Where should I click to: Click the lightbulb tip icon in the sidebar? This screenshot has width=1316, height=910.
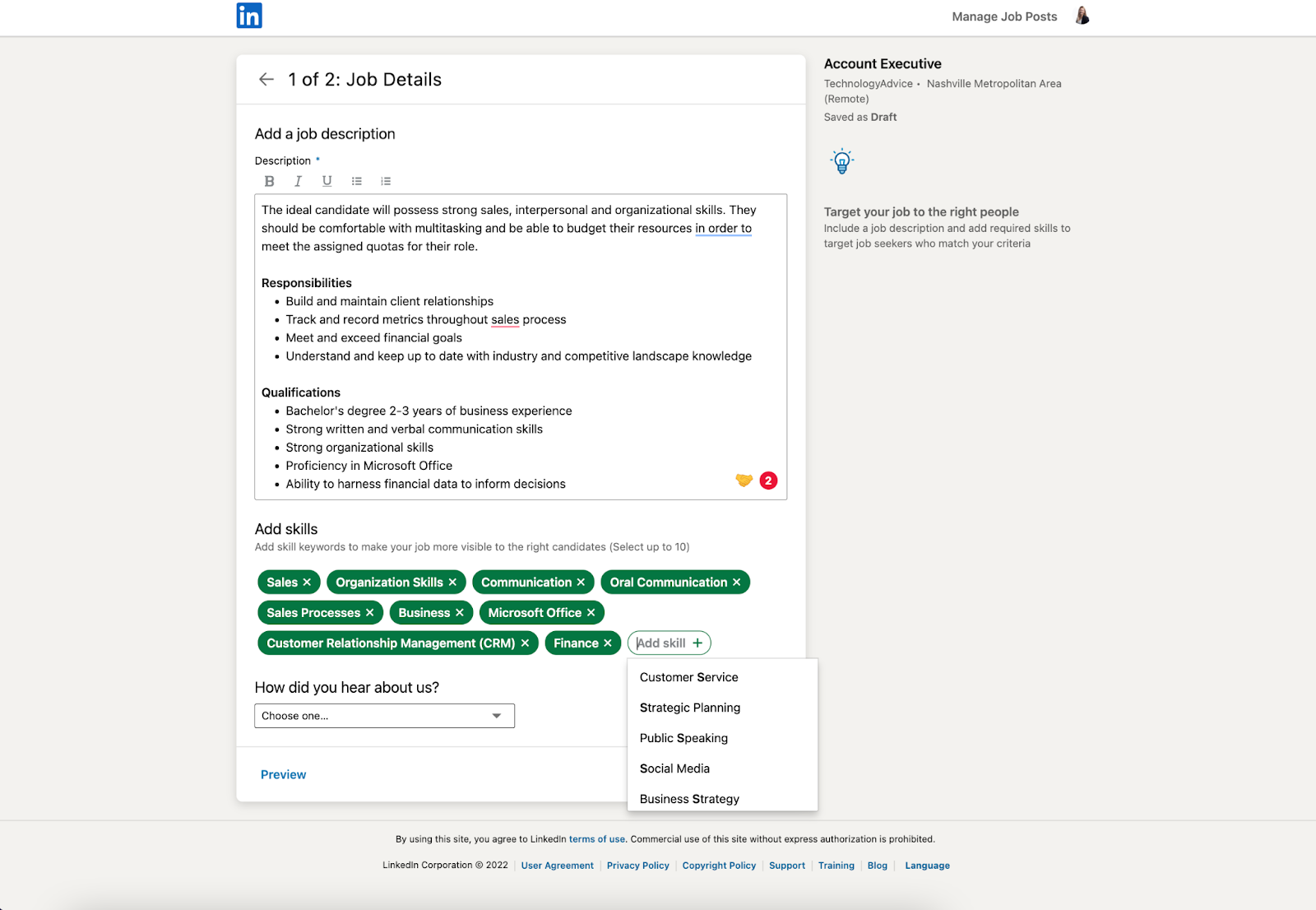(841, 160)
